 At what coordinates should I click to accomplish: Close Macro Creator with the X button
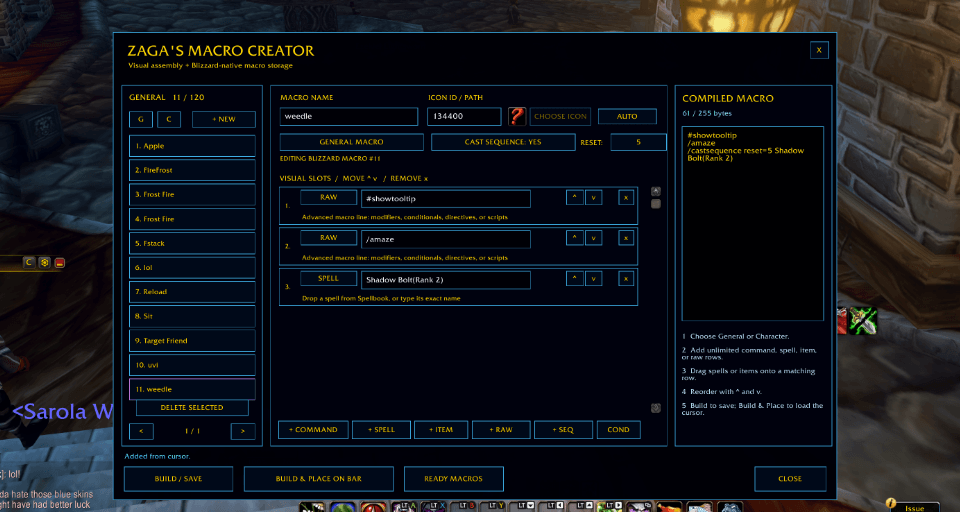(819, 50)
